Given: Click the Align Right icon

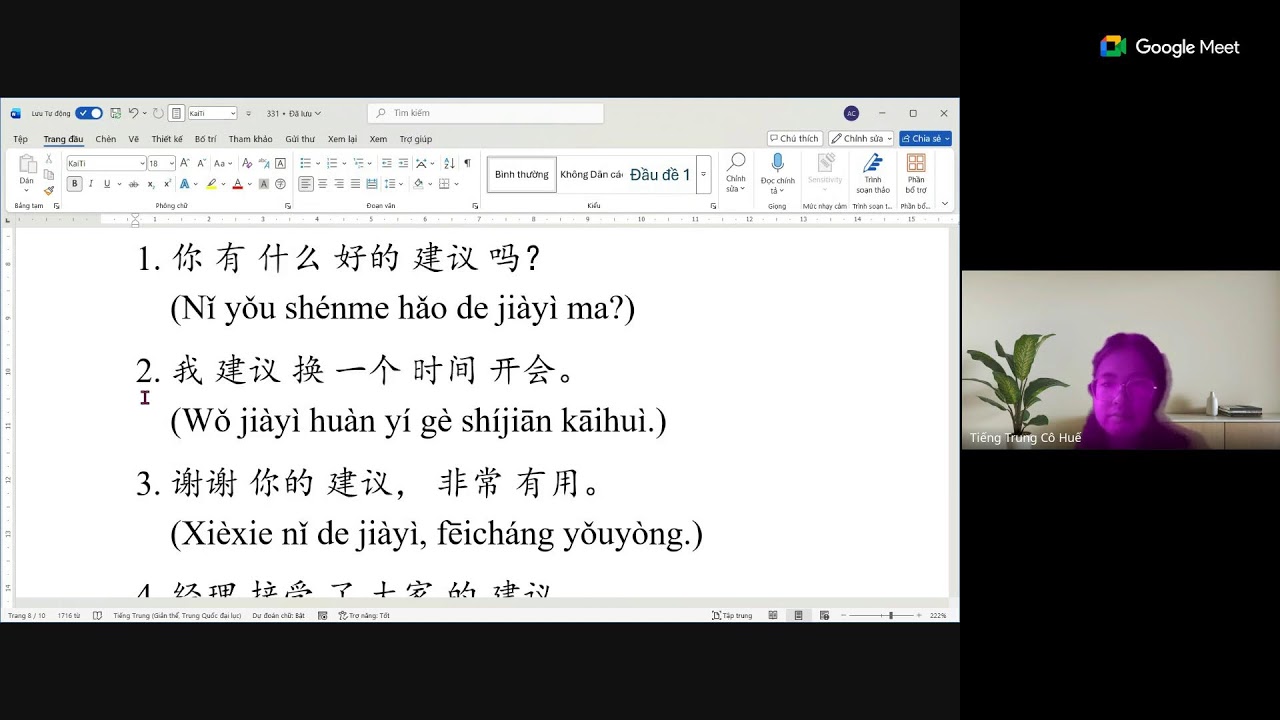Looking at the screenshot, I should tap(339, 184).
